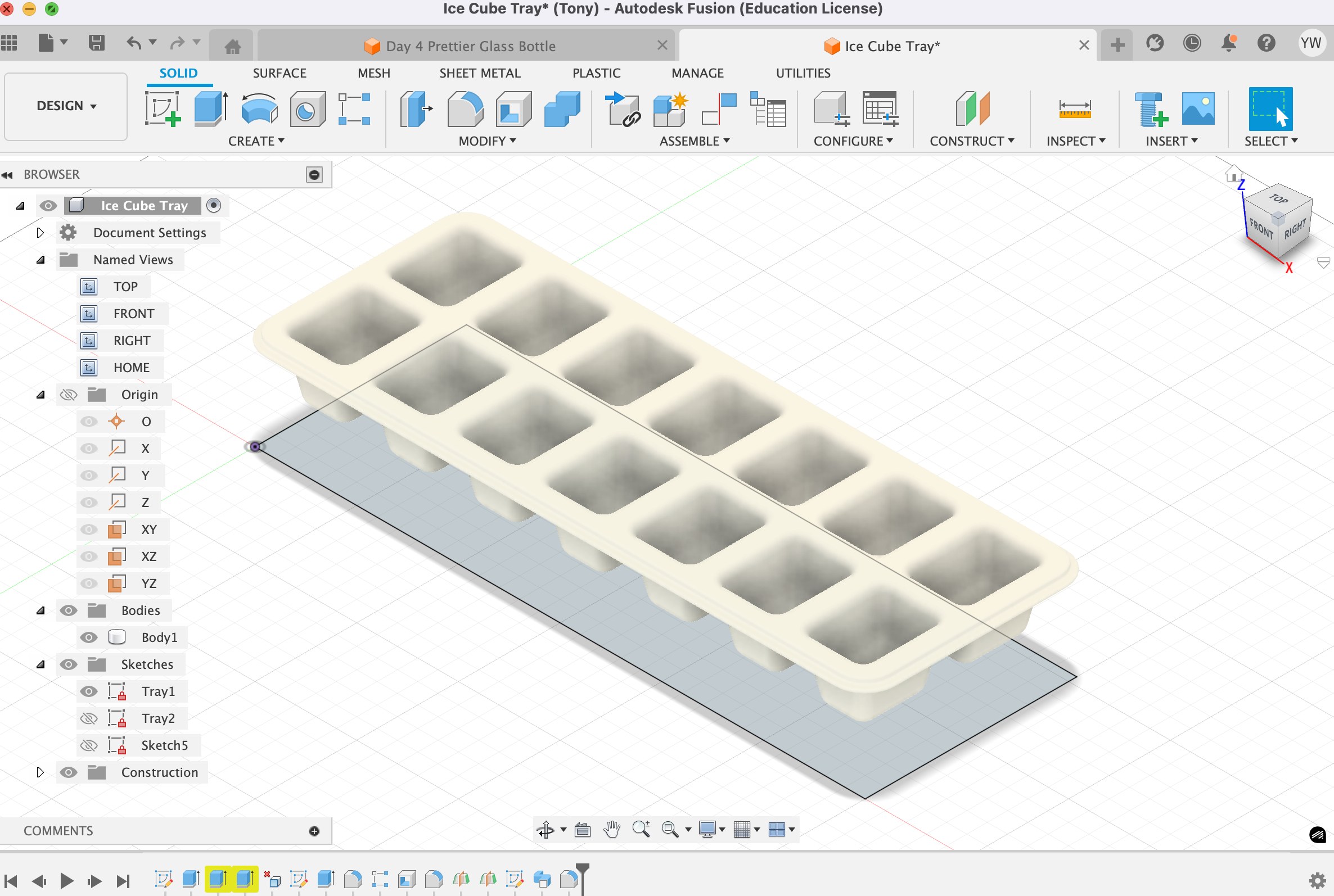Open the DESIGN workspace dropdown
Viewport: 1334px width, 896px height.
coord(66,106)
